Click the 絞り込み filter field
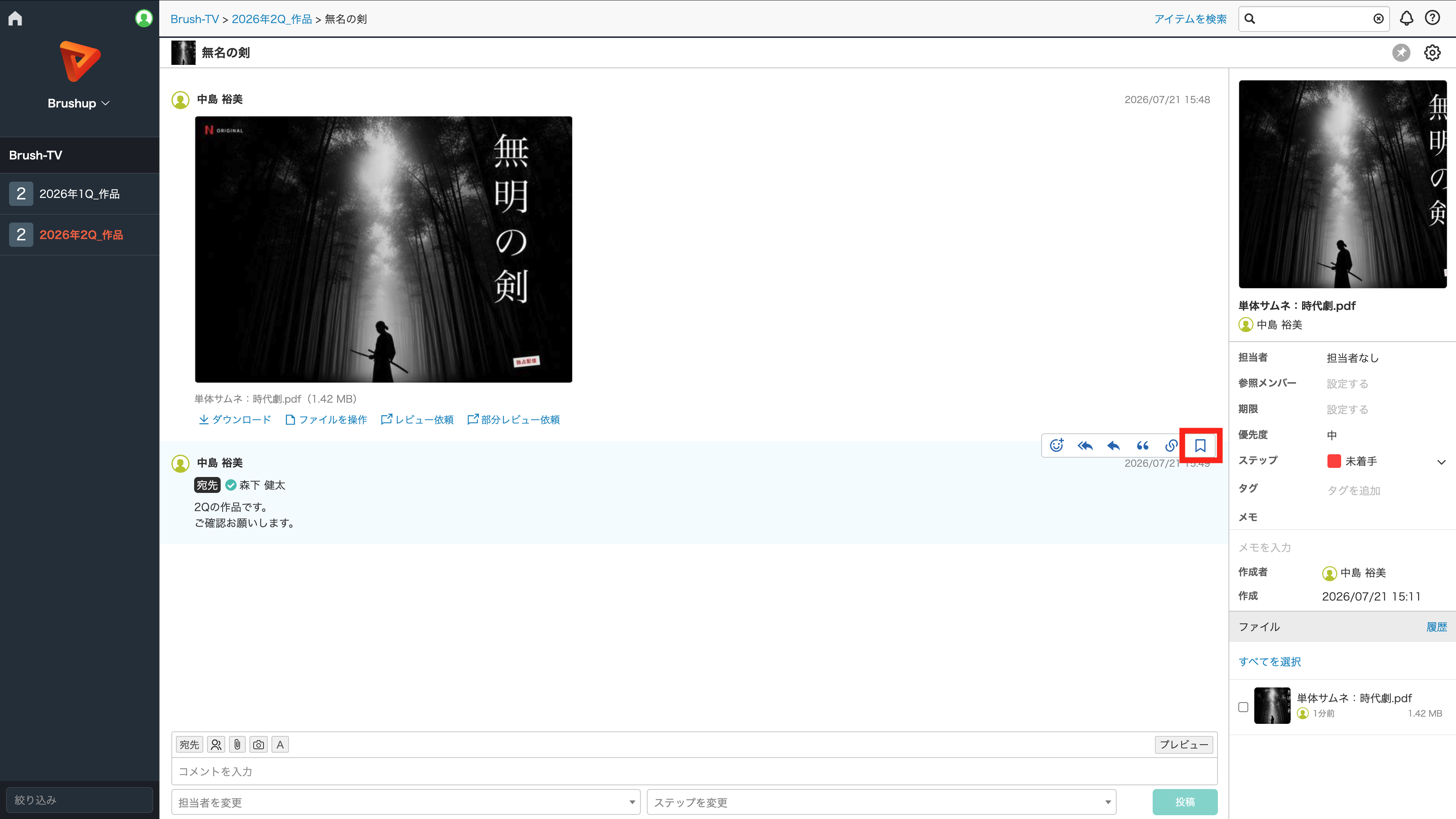Image resolution: width=1456 pixels, height=819 pixels. [x=79, y=800]
